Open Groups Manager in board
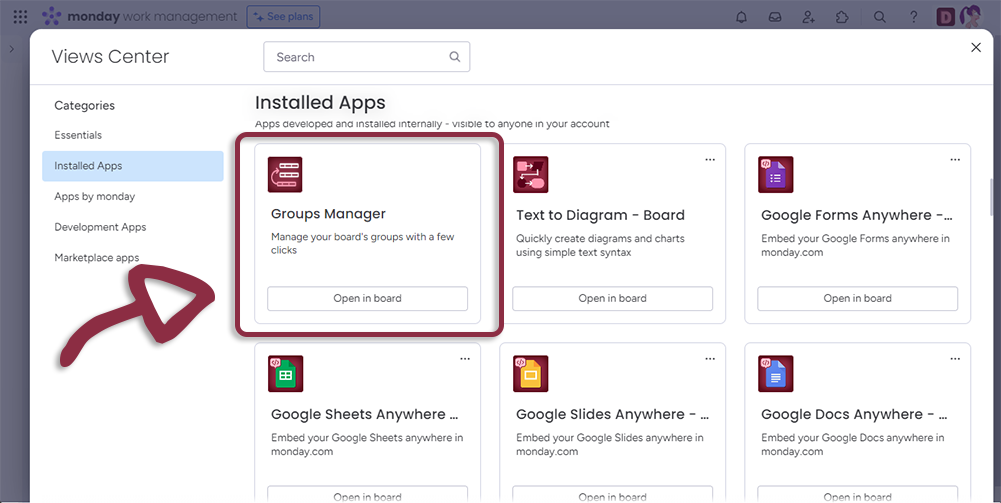This screenshot has height=503, width=1001. click(x=367, y=298)
